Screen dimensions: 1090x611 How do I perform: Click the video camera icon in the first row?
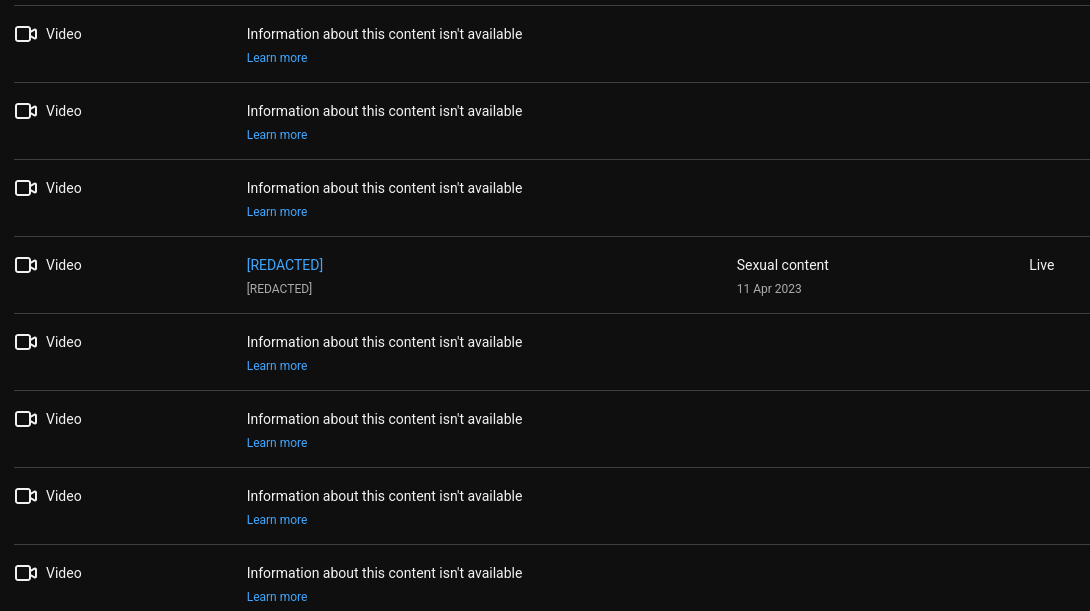click(26, 34)
